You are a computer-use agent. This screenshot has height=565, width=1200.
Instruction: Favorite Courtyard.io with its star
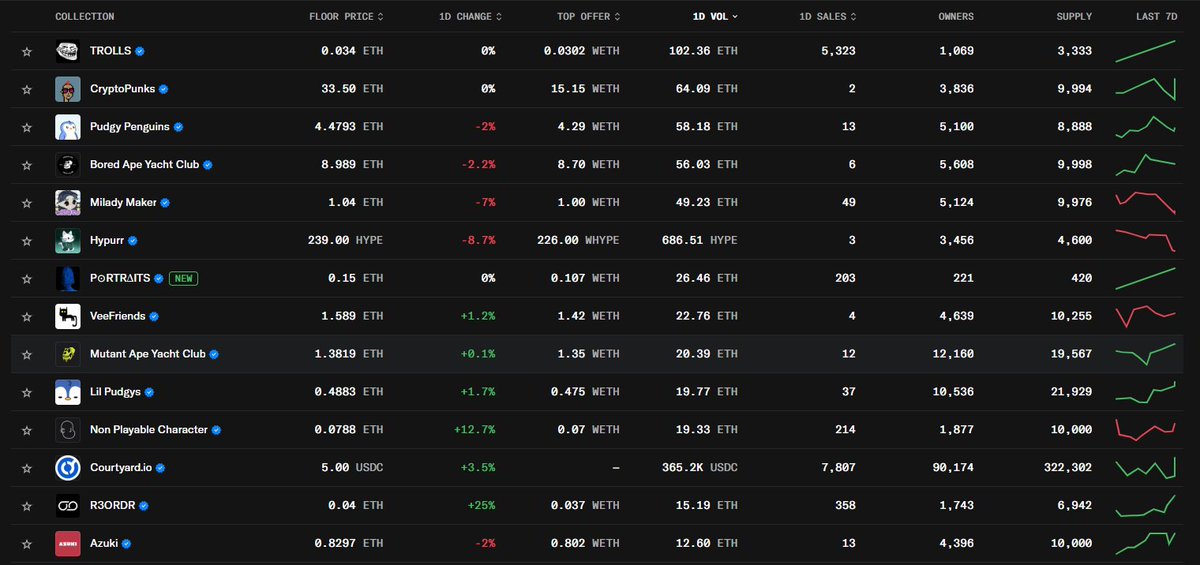[27, 468]
